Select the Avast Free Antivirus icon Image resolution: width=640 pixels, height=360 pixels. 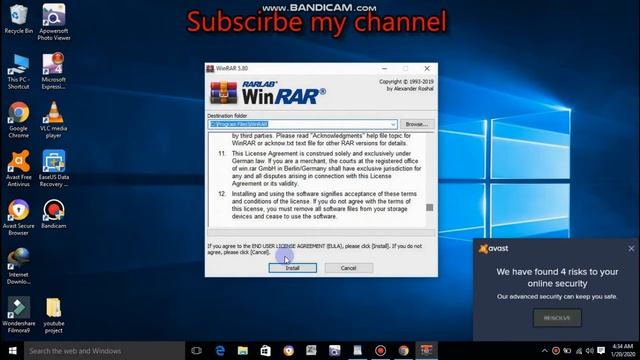coord(18,169)
